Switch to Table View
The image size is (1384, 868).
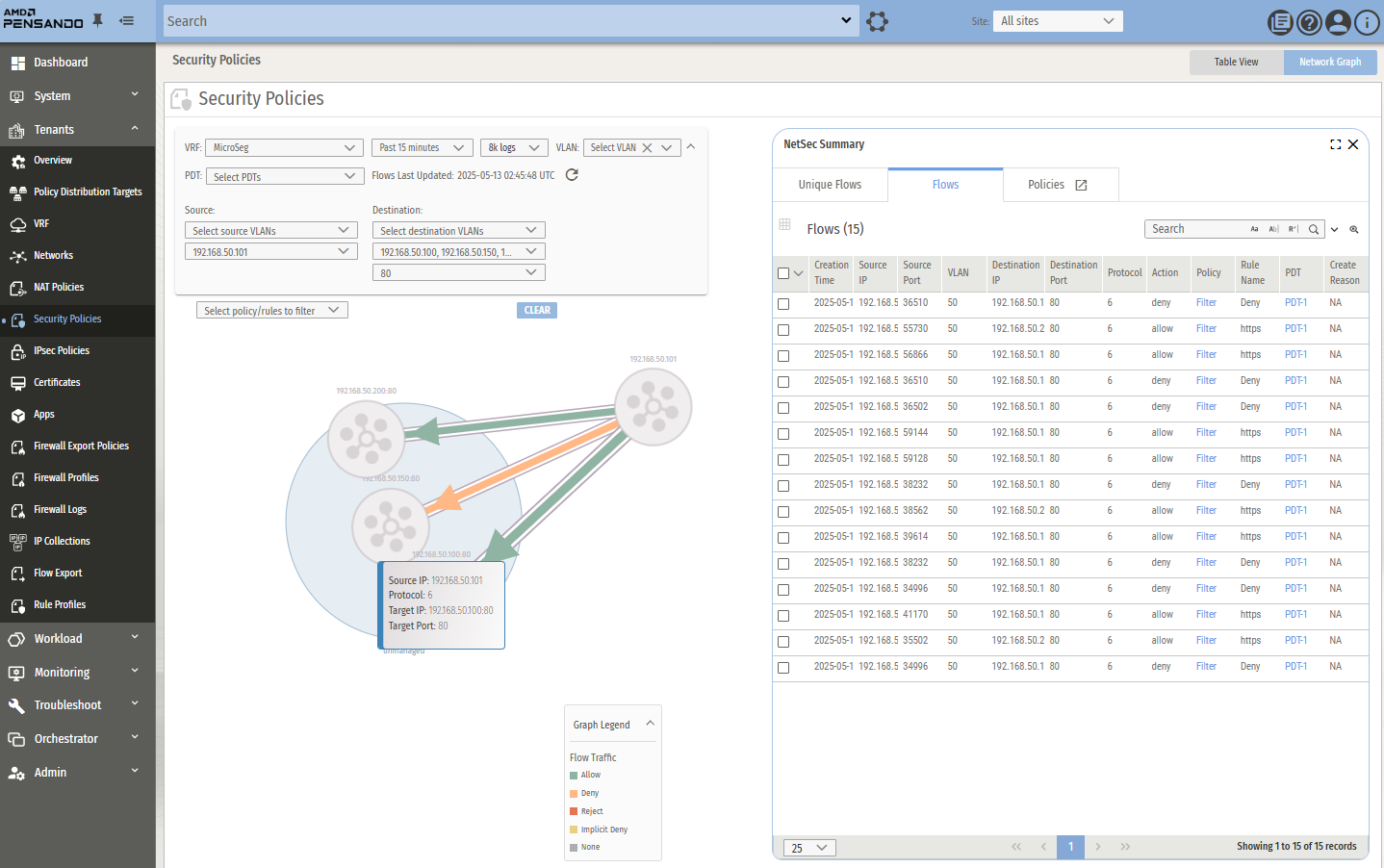[x=1236, y=63]
